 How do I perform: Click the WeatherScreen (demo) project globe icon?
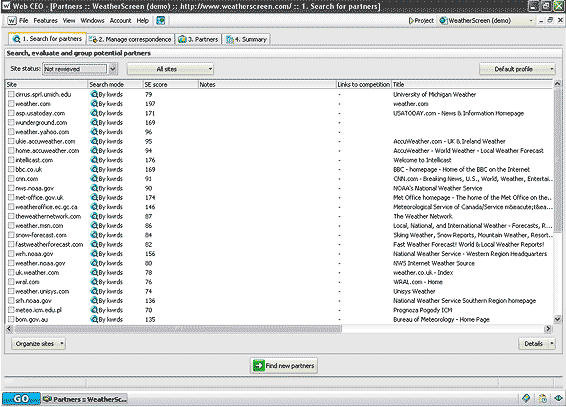[x=443, y=21]
